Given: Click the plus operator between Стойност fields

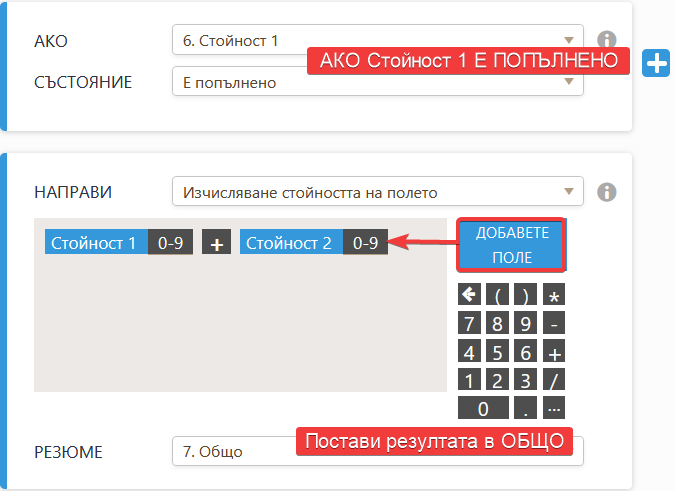Looking at the screenshot, I should [216, 243].
